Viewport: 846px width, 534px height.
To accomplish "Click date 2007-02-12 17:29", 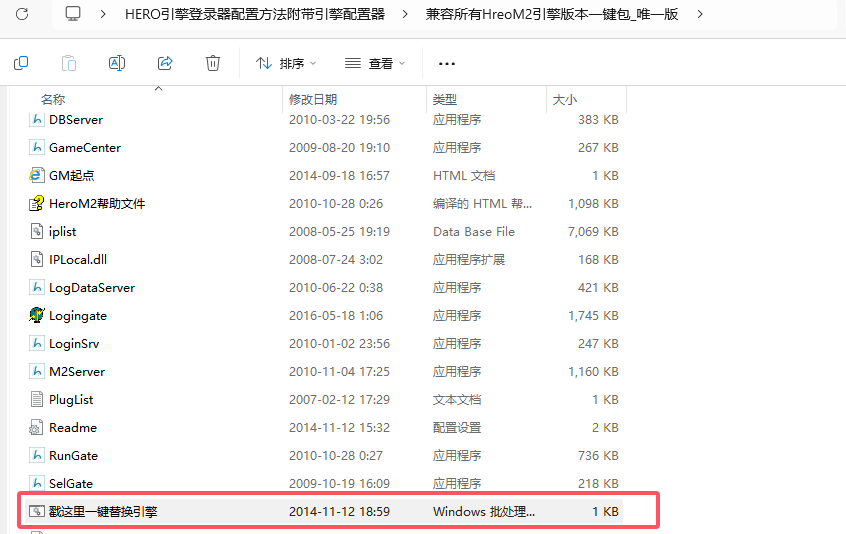I will pyautogui.click(x=339, y=400).
